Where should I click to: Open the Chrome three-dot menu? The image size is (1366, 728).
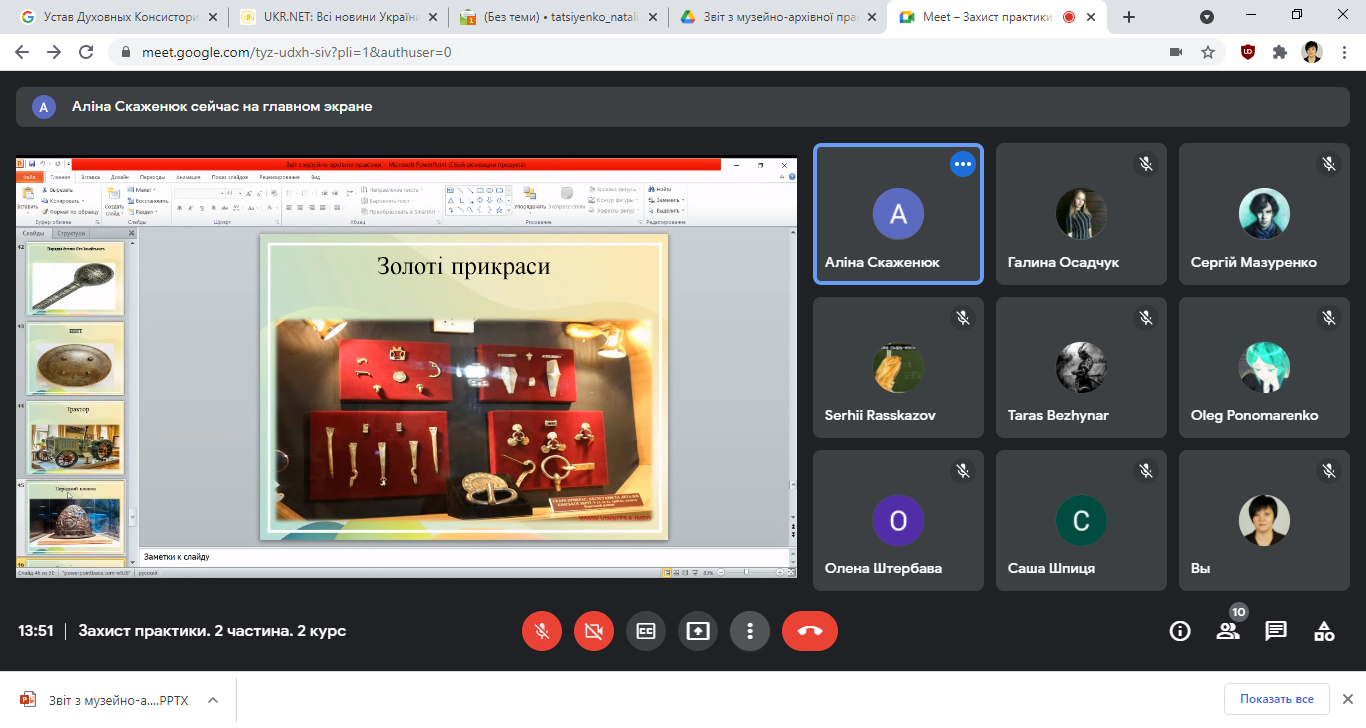1343,52
